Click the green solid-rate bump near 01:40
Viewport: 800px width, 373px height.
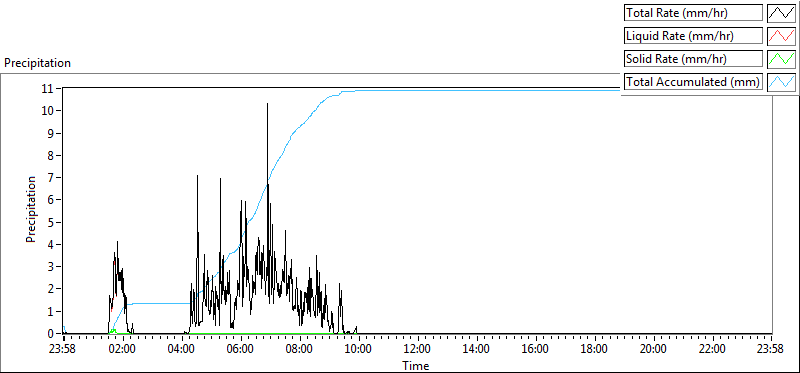pos(114,331)
